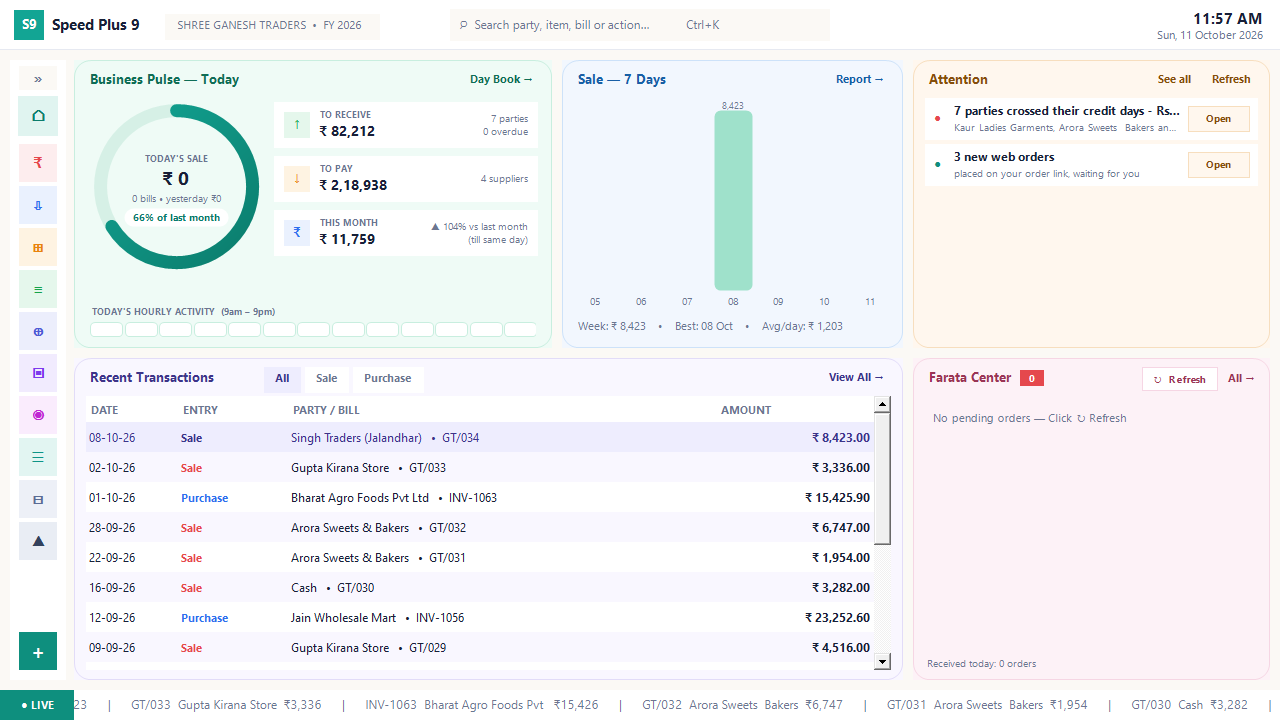Click the This Month ₹ 11,759 card
The image size is (1280, 720).
pos(406,233)
